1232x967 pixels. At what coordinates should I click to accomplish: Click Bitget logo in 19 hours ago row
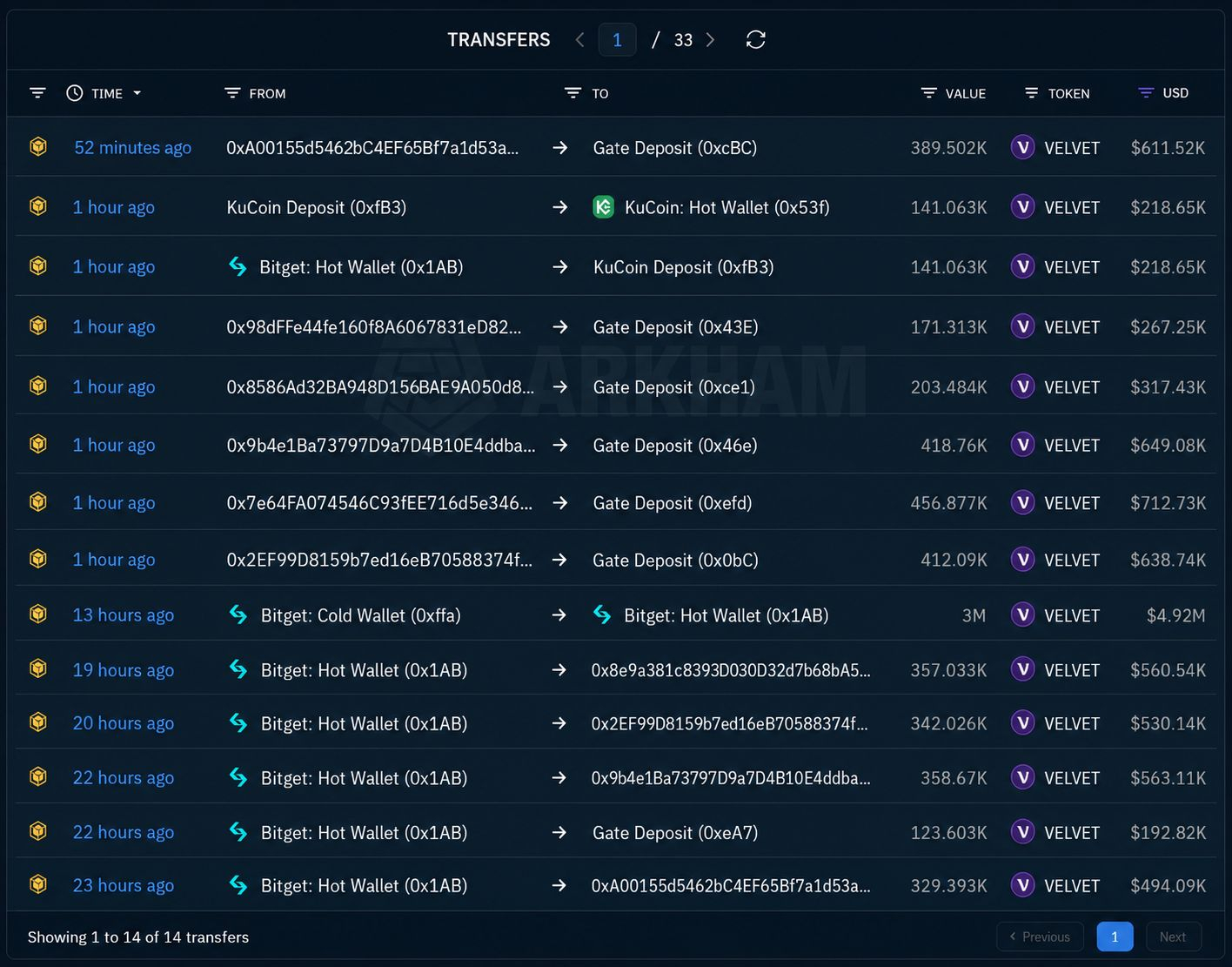pyautogui.click(x=238, y=669)
